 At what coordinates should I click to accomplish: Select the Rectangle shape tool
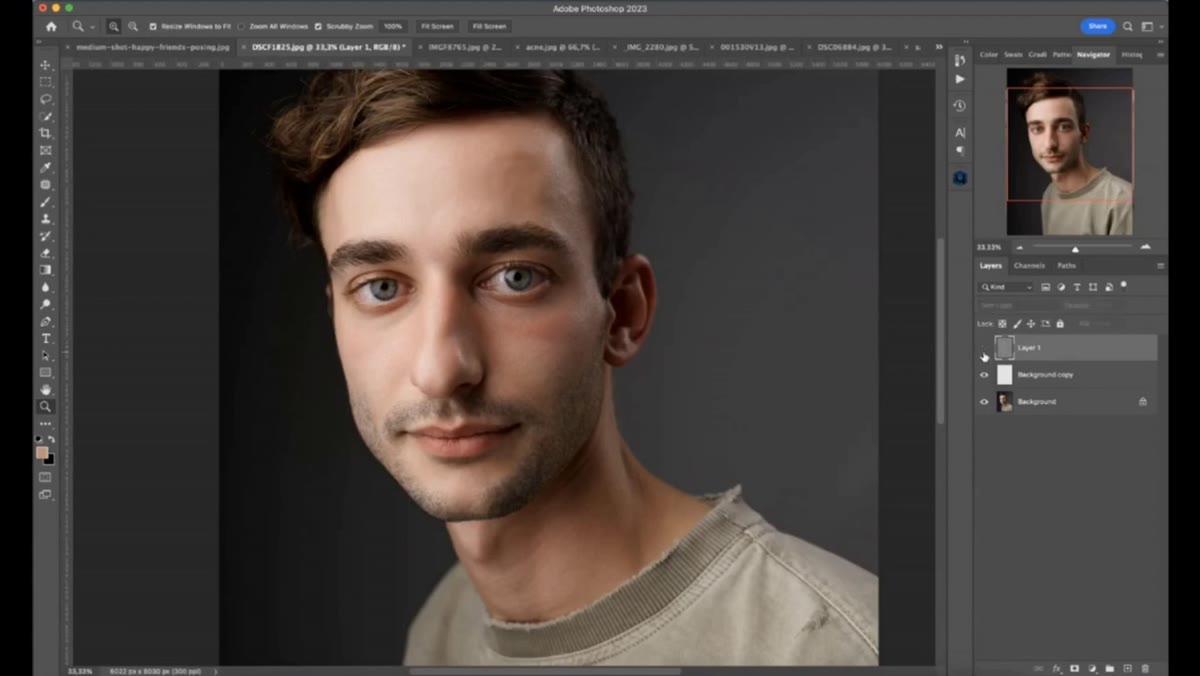pos(45,372)
